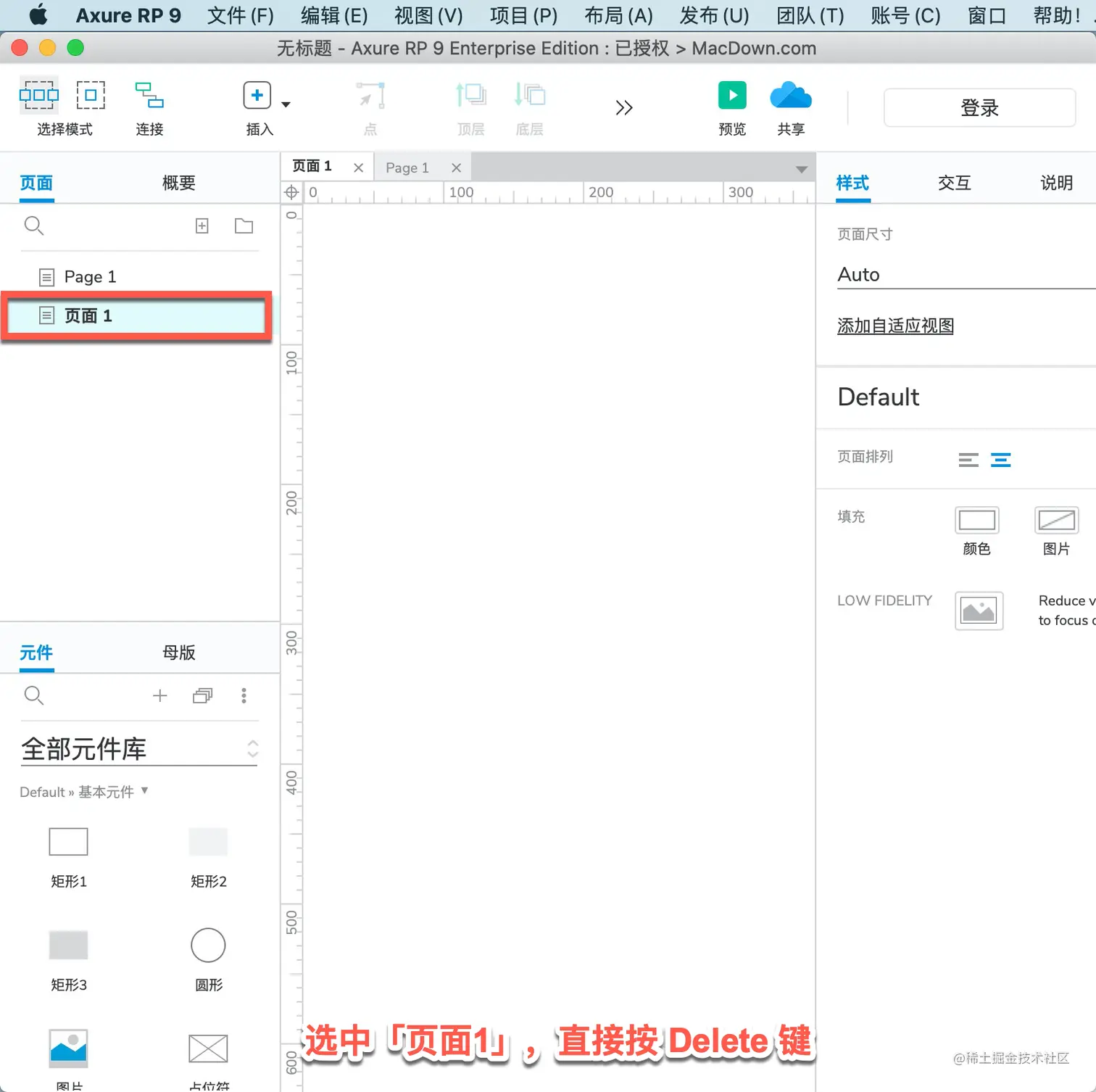Open the Insert tool dropdown arrow

(286, 104)
